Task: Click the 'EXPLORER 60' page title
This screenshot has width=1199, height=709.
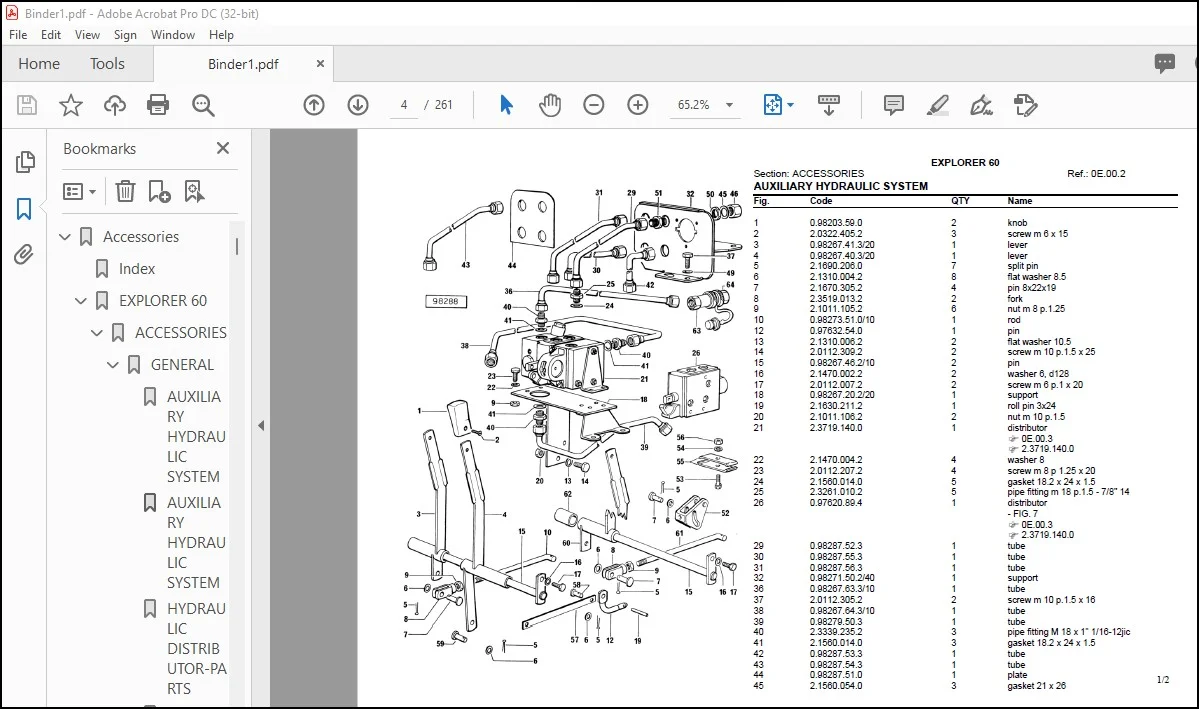Action: click(965, 162)
